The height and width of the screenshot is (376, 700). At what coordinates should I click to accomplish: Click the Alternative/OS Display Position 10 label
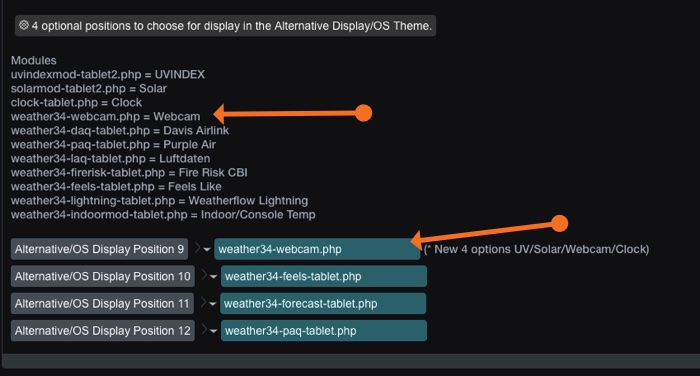coord(103,276)
